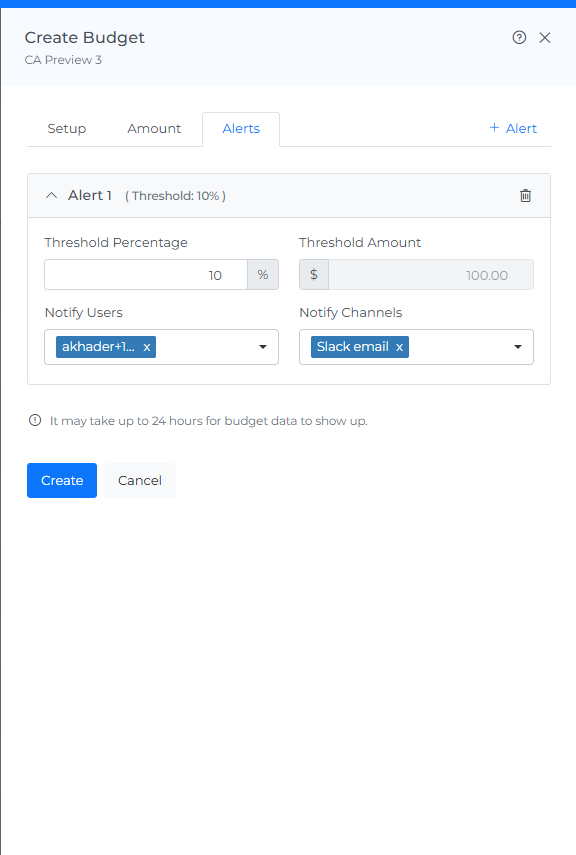Viewport: 576px width, 855px height.
Task: Click the Threshold Percentage input field
Action: point(146,275)
